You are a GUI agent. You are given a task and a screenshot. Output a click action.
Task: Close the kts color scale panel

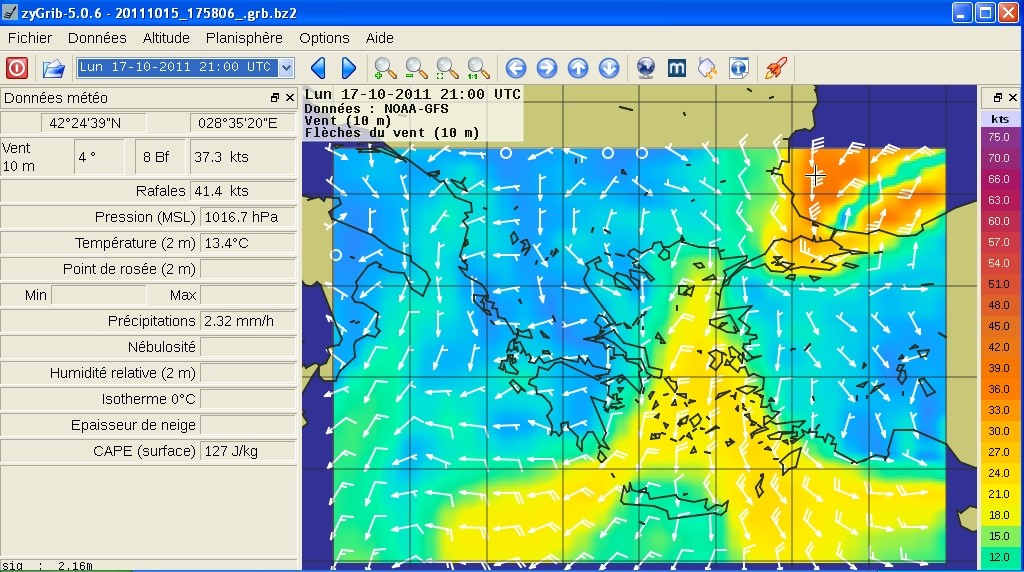[x=1012, y=98]
